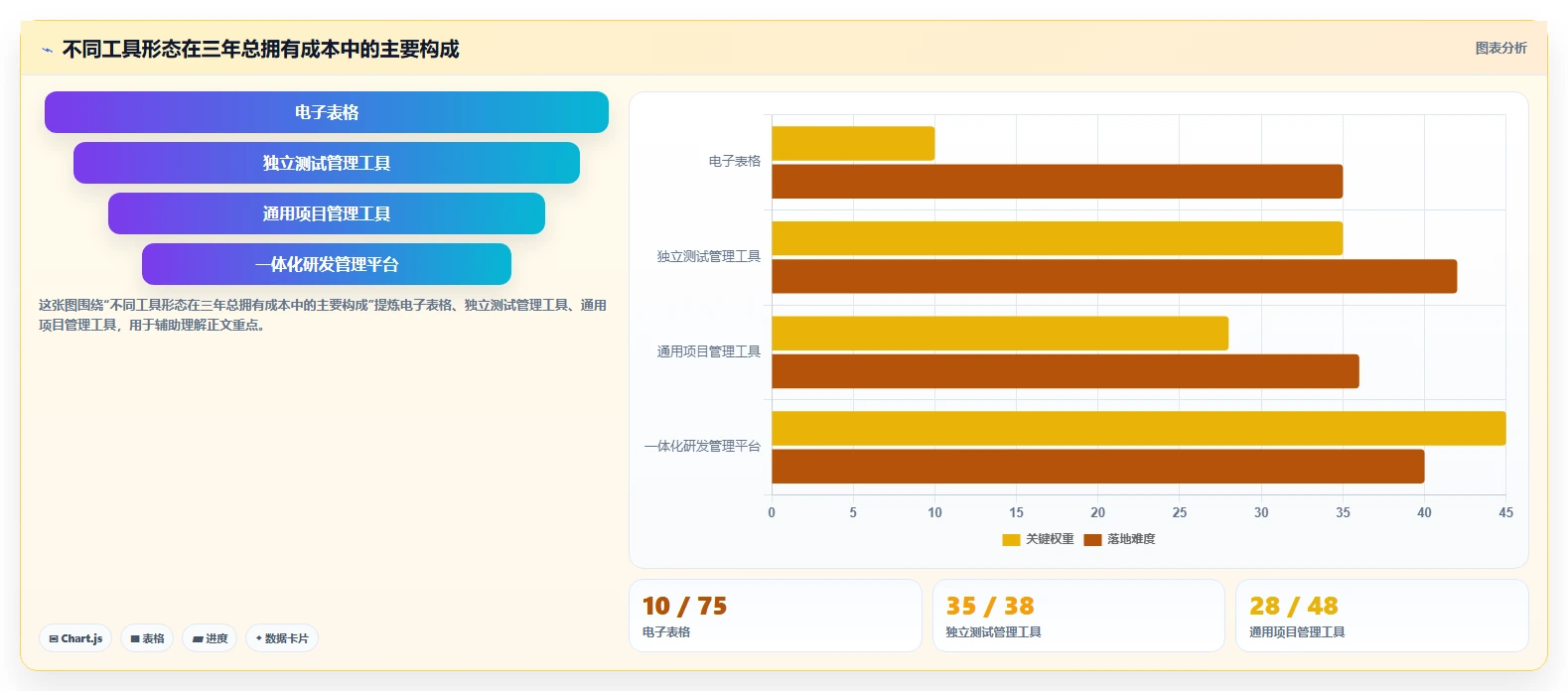
Task: Click the Chart.js tag chip
Action: coord(75,638)
